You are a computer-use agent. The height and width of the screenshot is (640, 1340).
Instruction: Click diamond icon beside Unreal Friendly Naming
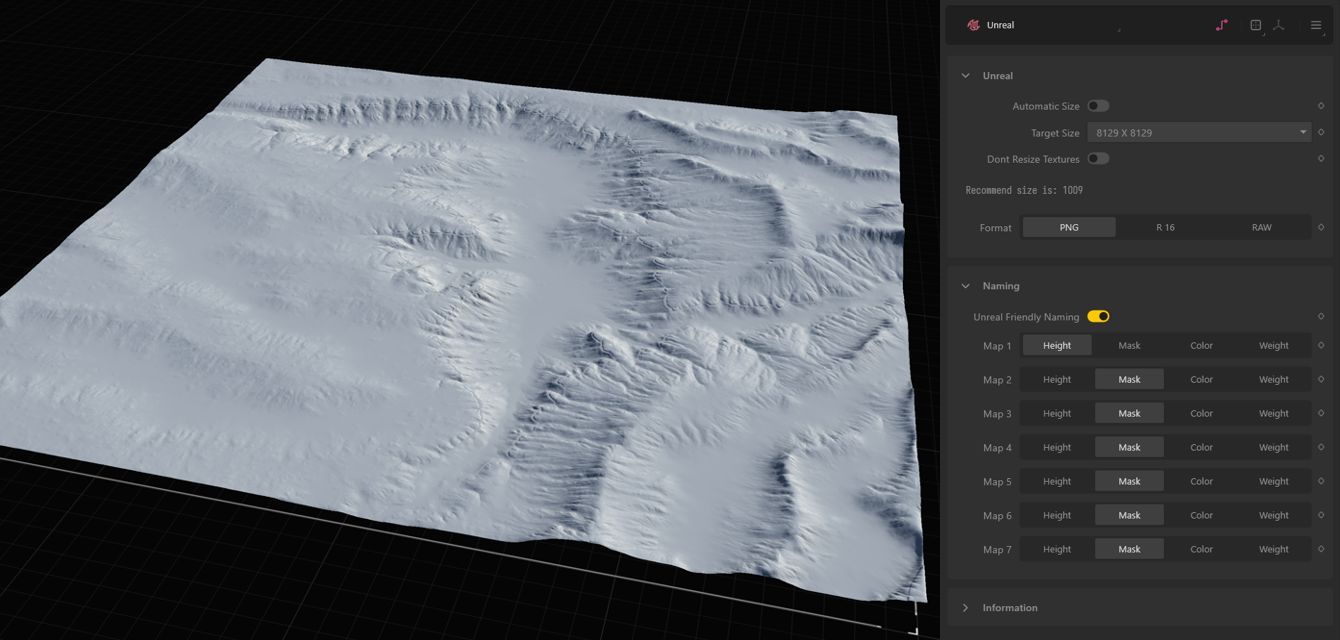(1321, 317)
